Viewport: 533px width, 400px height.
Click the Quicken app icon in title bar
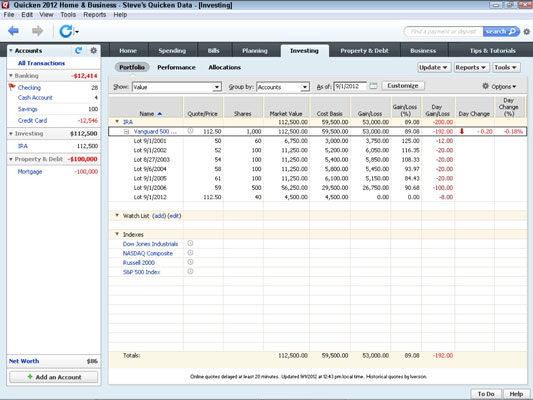pyautogui.click(x=5, y=5)
